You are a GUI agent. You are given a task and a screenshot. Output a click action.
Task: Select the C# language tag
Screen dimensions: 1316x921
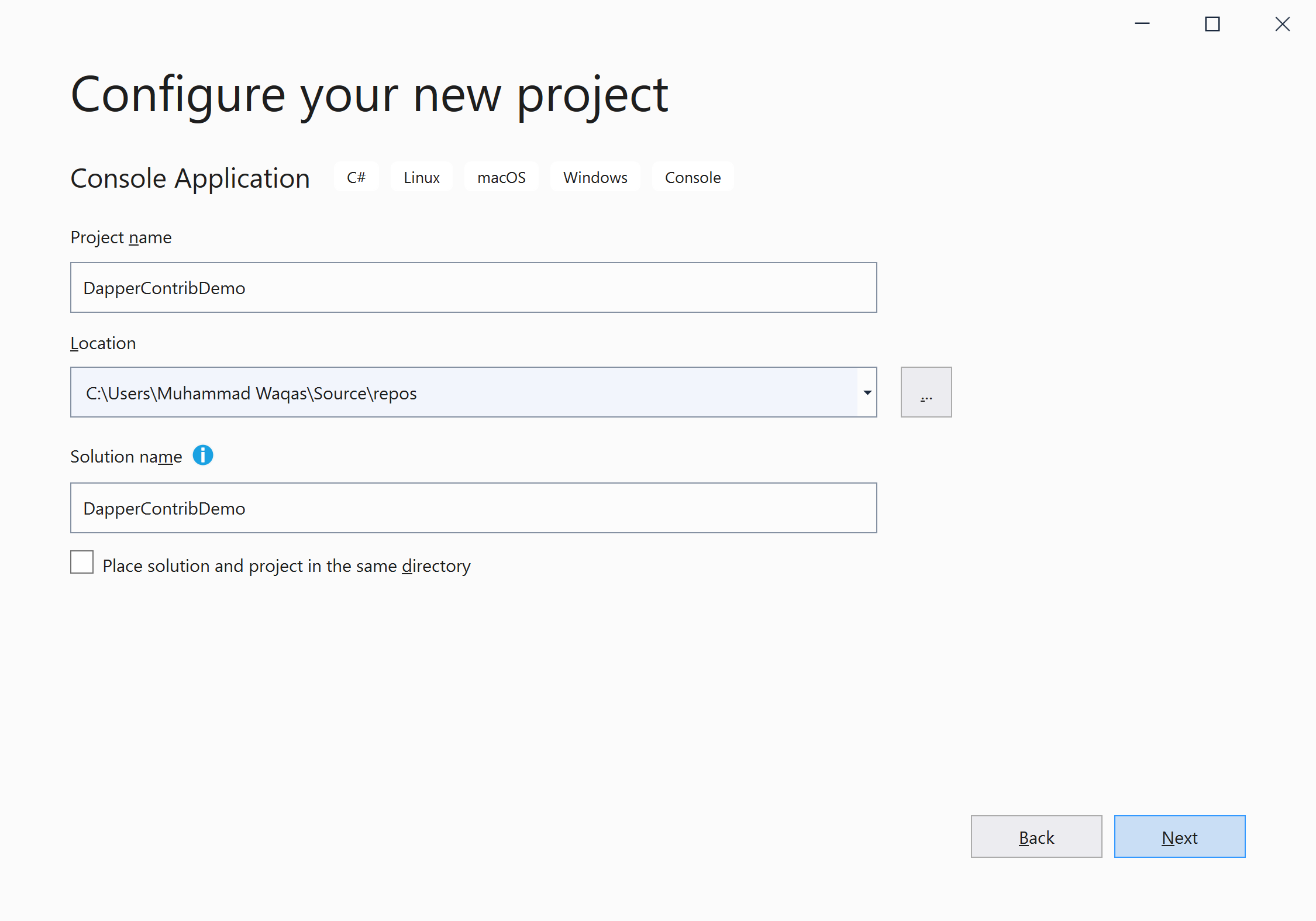[355, 177]
